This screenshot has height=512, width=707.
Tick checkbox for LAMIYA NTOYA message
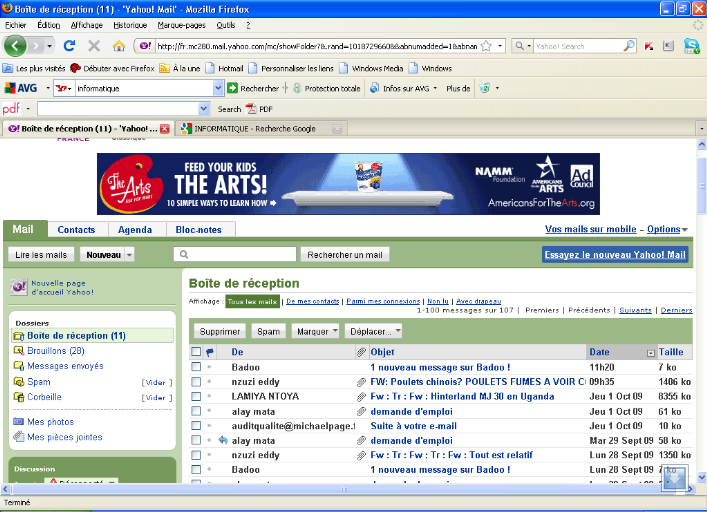pyautogui.click(x=196, y=396)
